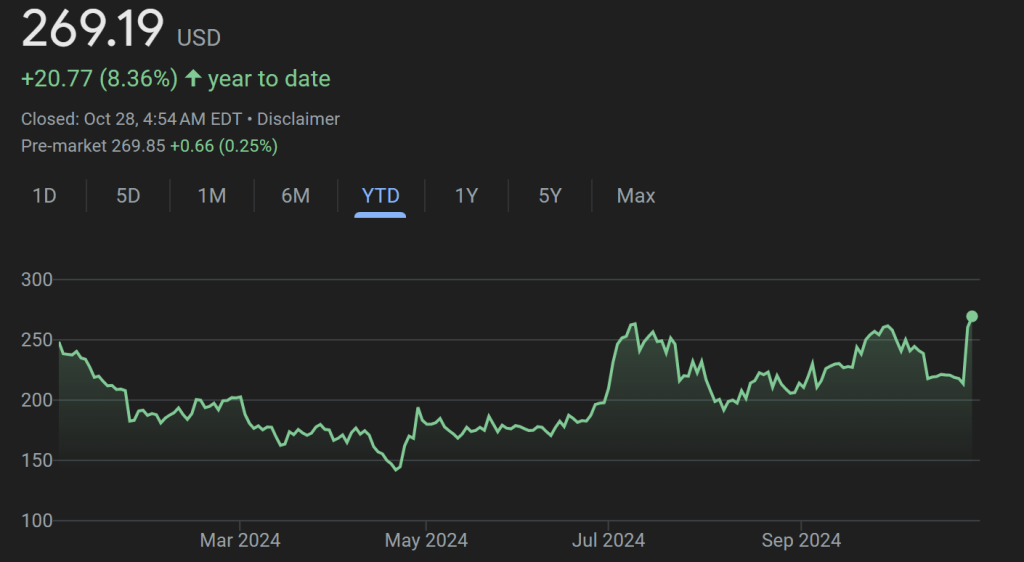
Task: Switch to the 1D time range tab
Action: pyautogui.click(x=44, y=196)
